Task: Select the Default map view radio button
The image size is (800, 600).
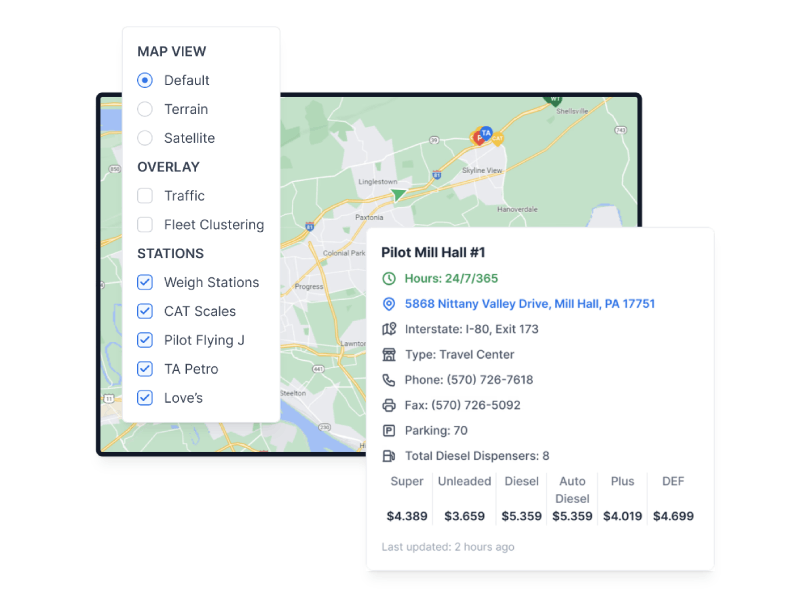Action: (145, 80)
